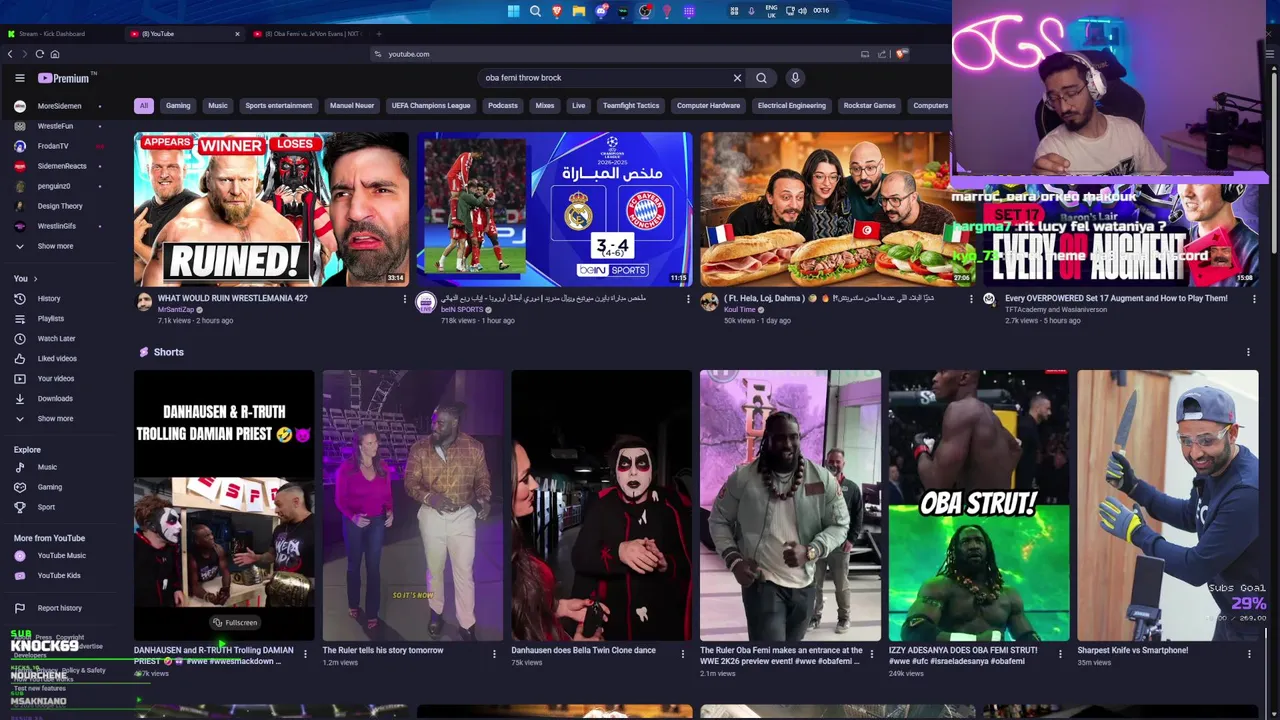Start voice search with the microphone icon
The image size is (1280, 720).
point(795,78)
